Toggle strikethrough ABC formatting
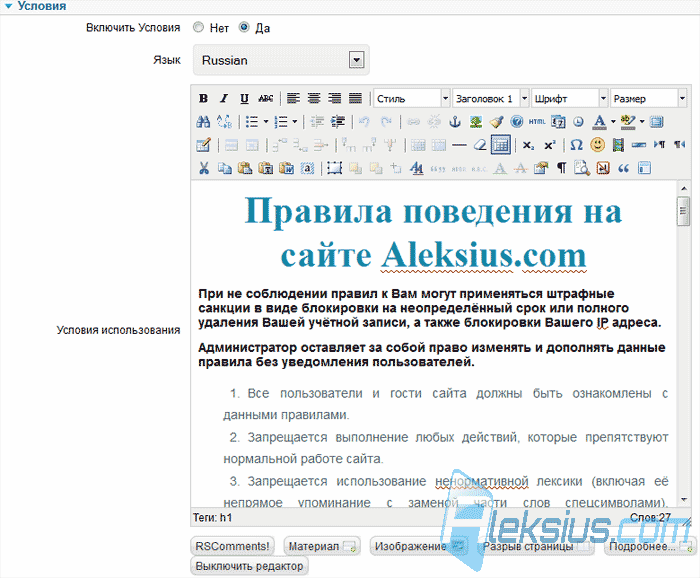Viewport: 700px width, 578px height. [x=266, y=98]
